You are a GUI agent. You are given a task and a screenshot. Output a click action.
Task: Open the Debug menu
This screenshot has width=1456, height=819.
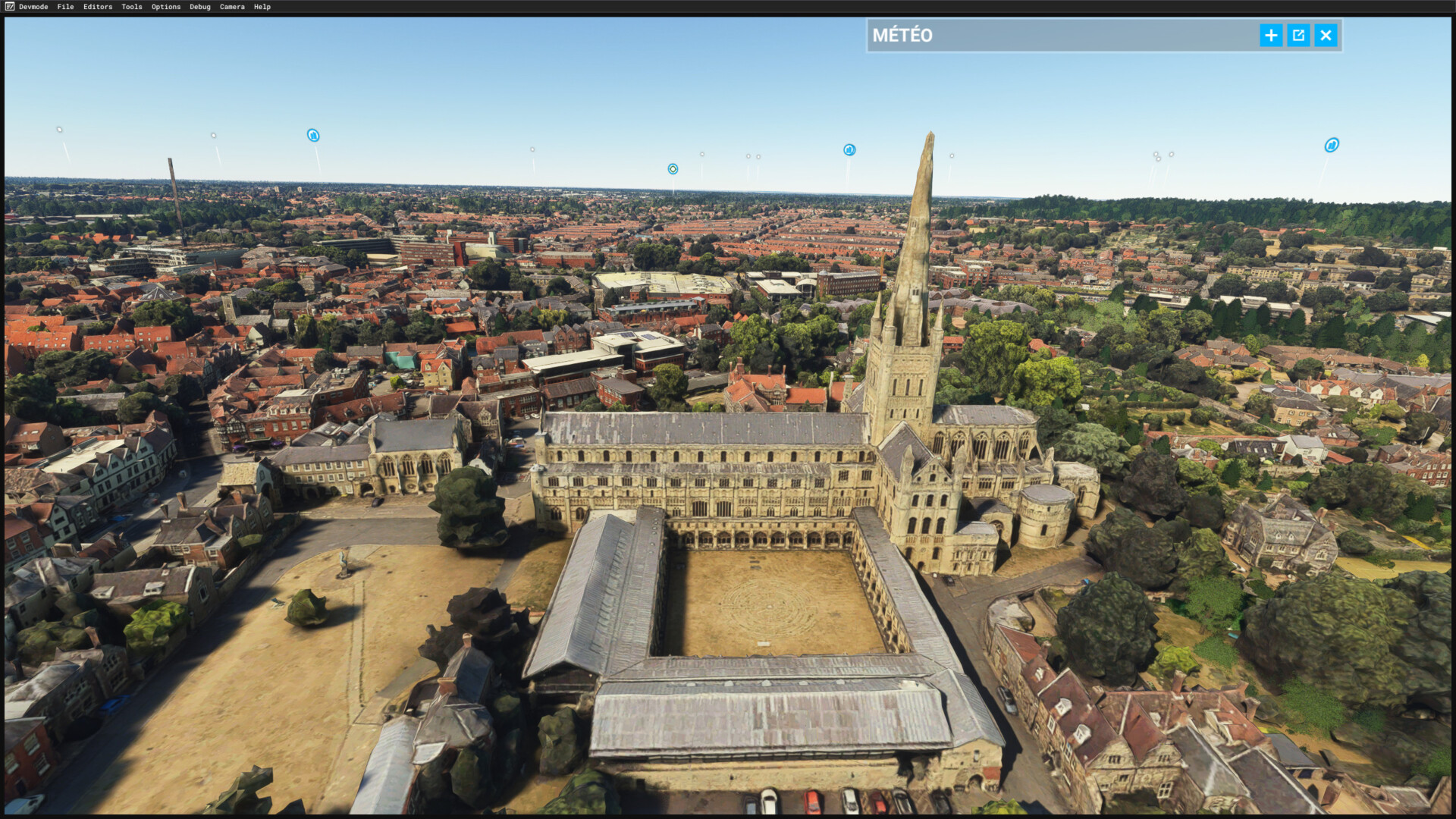pyautogui.click(x=200, y=7)
